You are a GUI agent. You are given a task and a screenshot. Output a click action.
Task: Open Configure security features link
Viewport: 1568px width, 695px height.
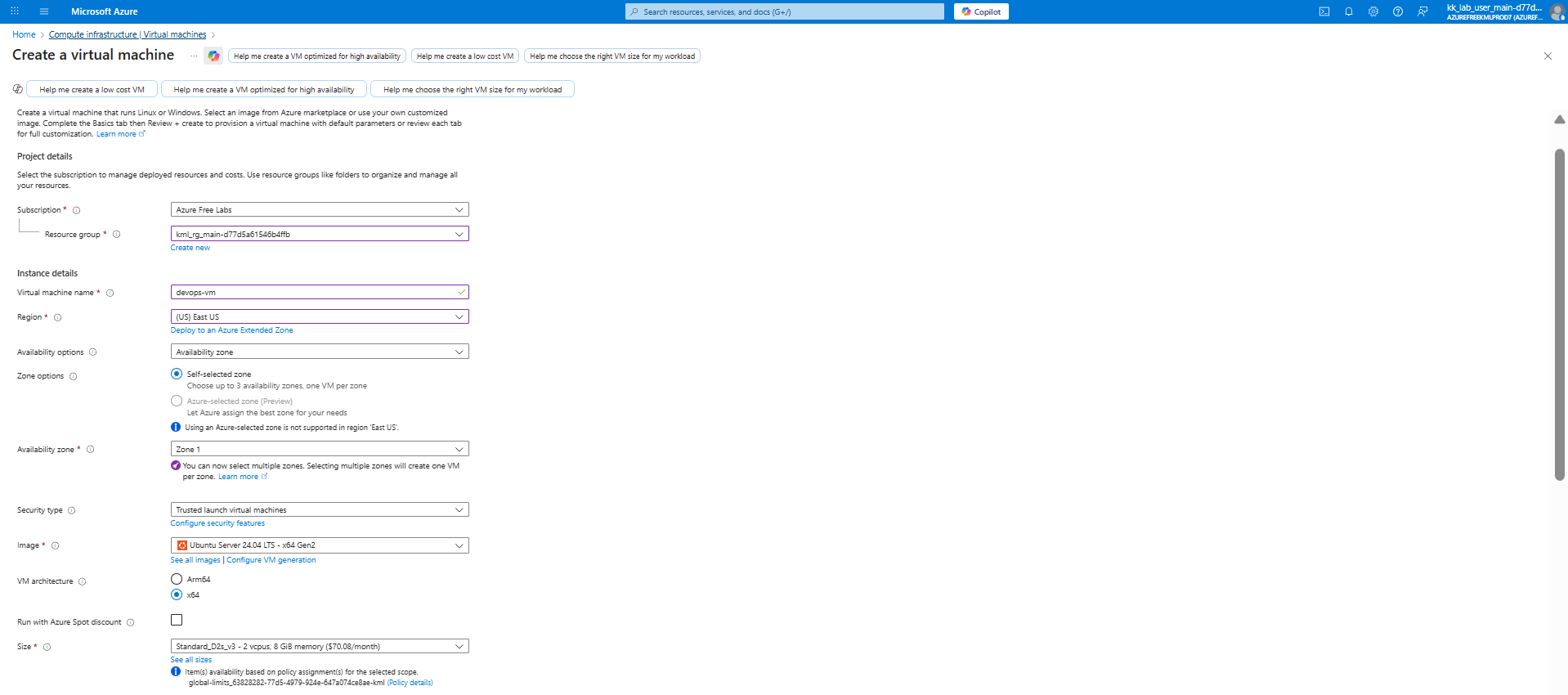click(x=217, y=523)
